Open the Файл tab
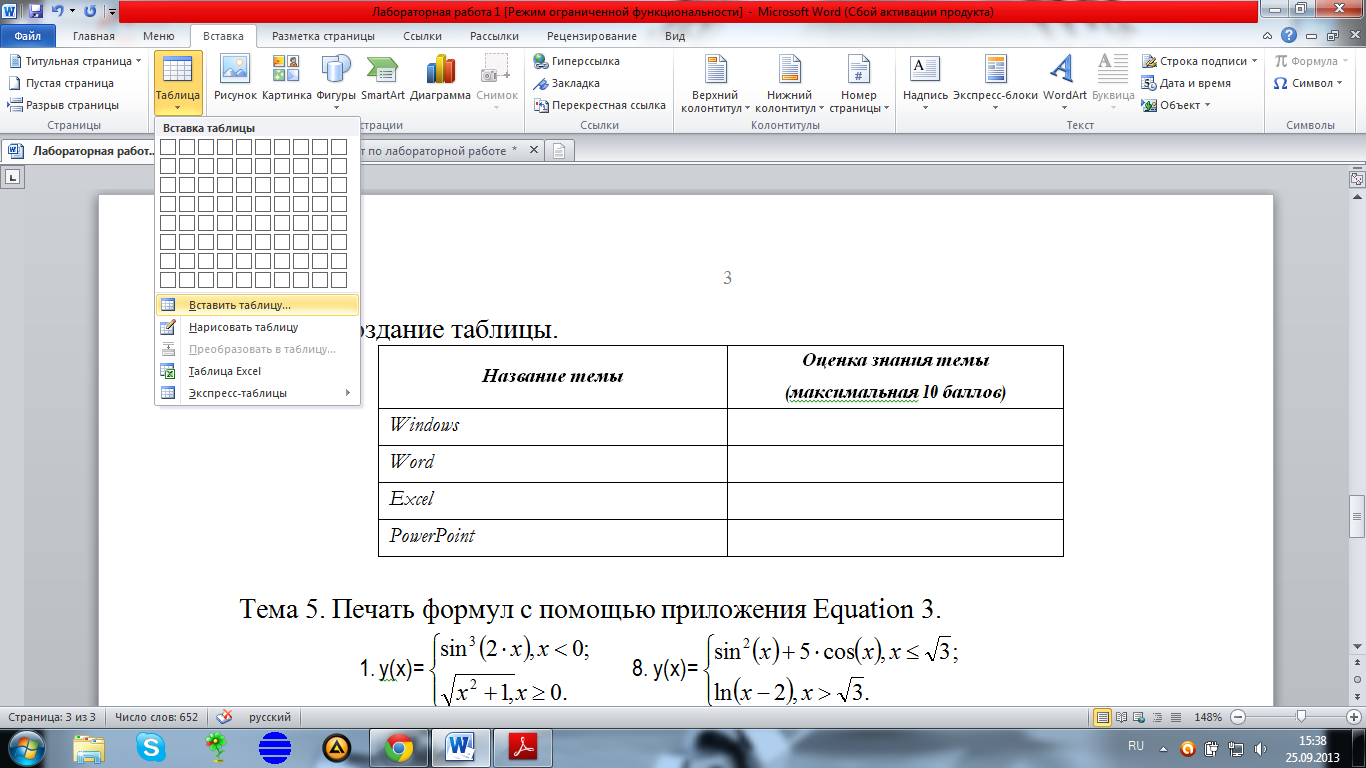This screenshot has width=1366, height=768. pos(28,36)
